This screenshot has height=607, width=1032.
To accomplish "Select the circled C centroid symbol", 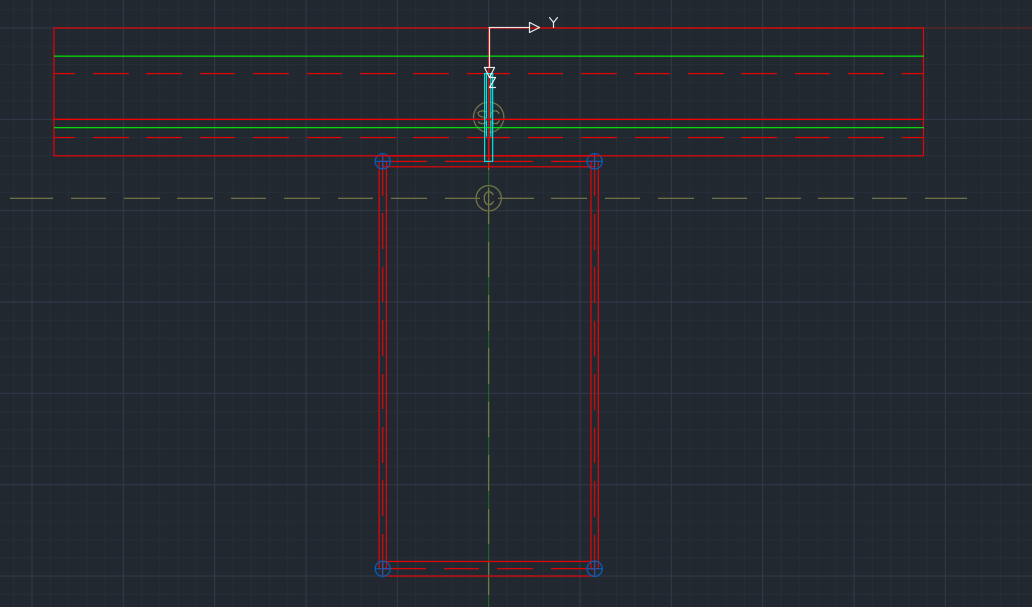I will pyautogui.click(x=488, y=198).
